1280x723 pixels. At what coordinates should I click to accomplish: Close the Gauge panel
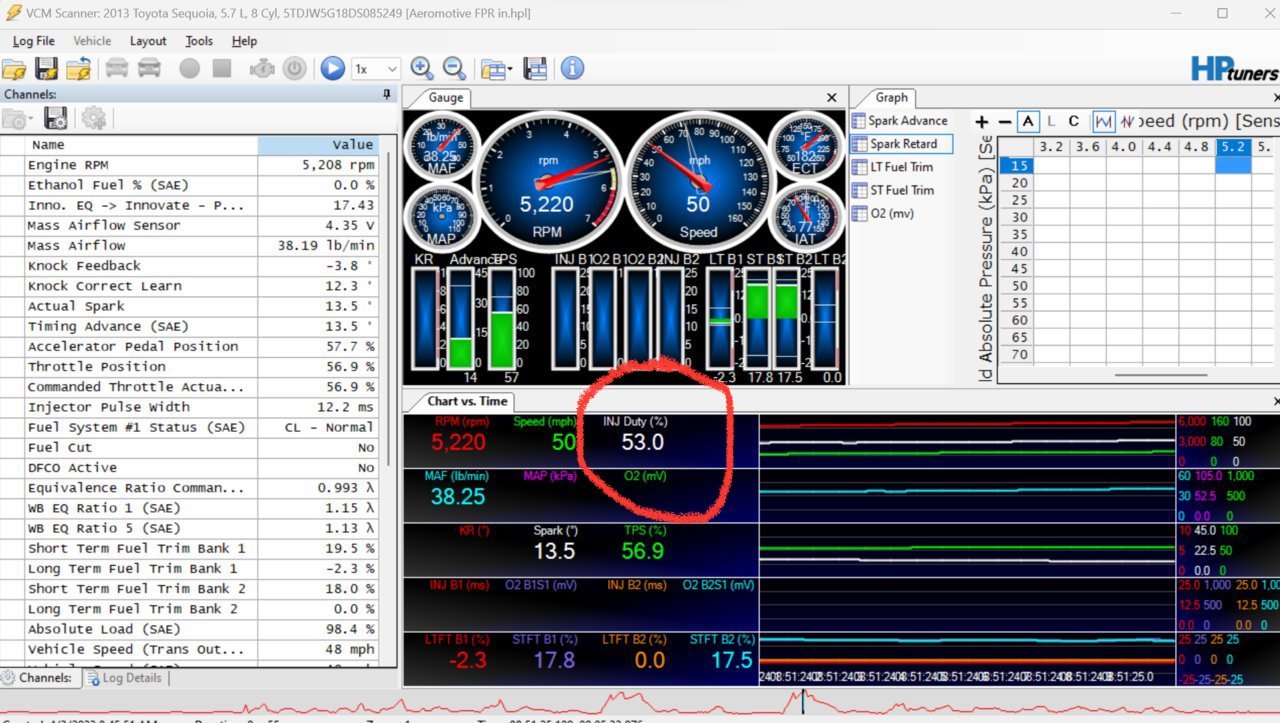pos(832,97)
